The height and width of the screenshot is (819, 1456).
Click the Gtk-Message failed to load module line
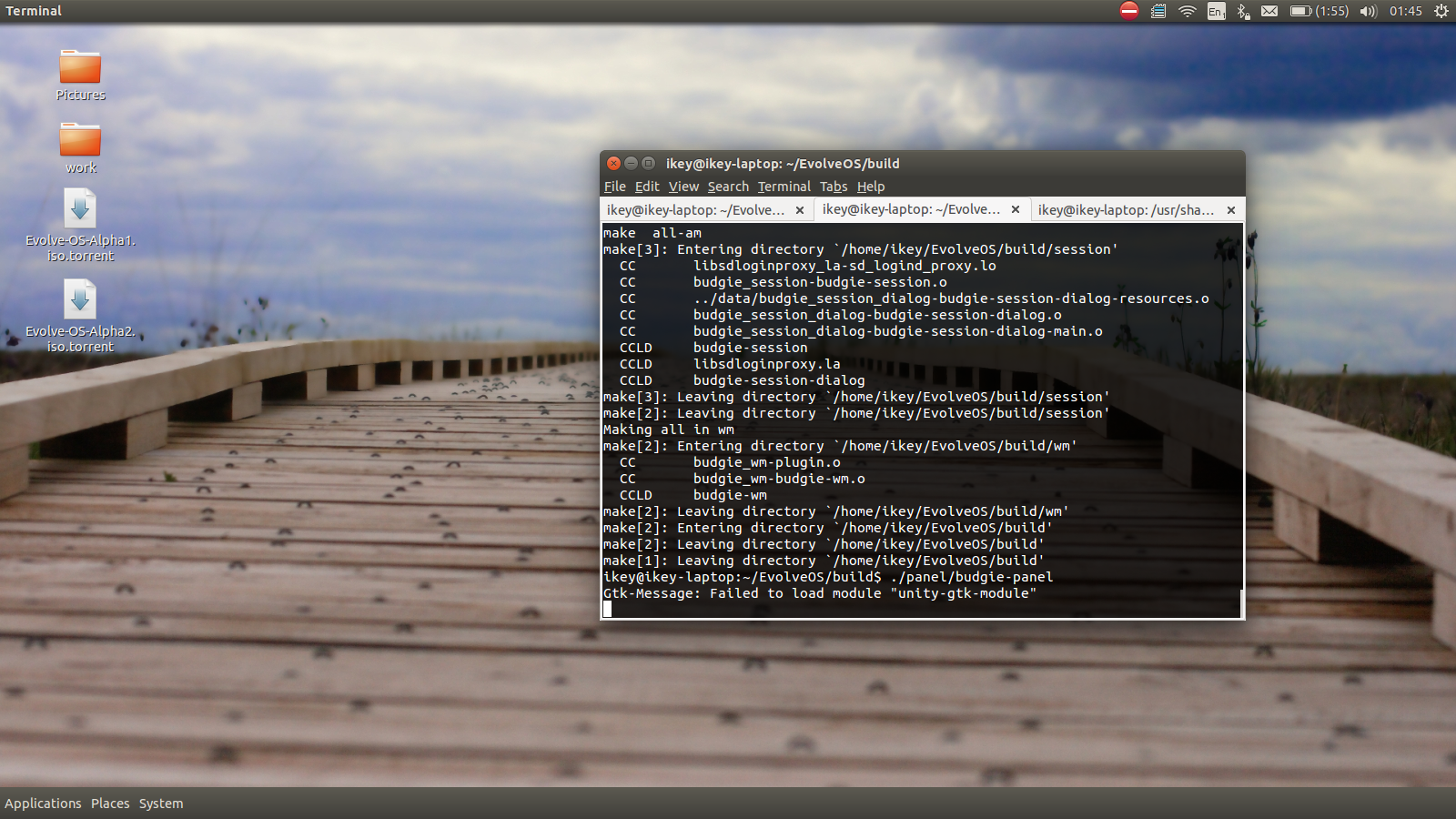(x=820, y=593)
